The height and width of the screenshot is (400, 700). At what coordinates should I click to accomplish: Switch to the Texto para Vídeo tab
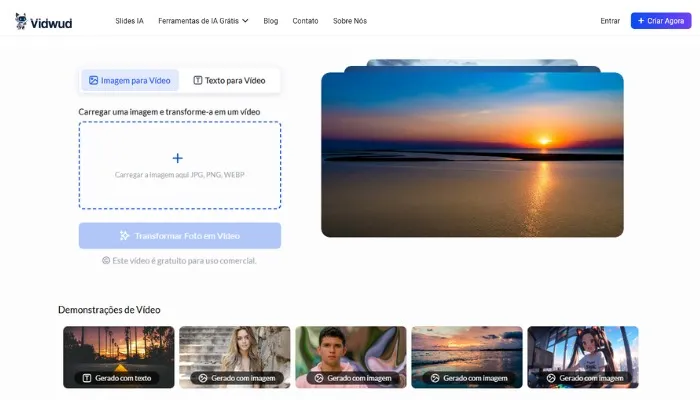coord(229,80)
